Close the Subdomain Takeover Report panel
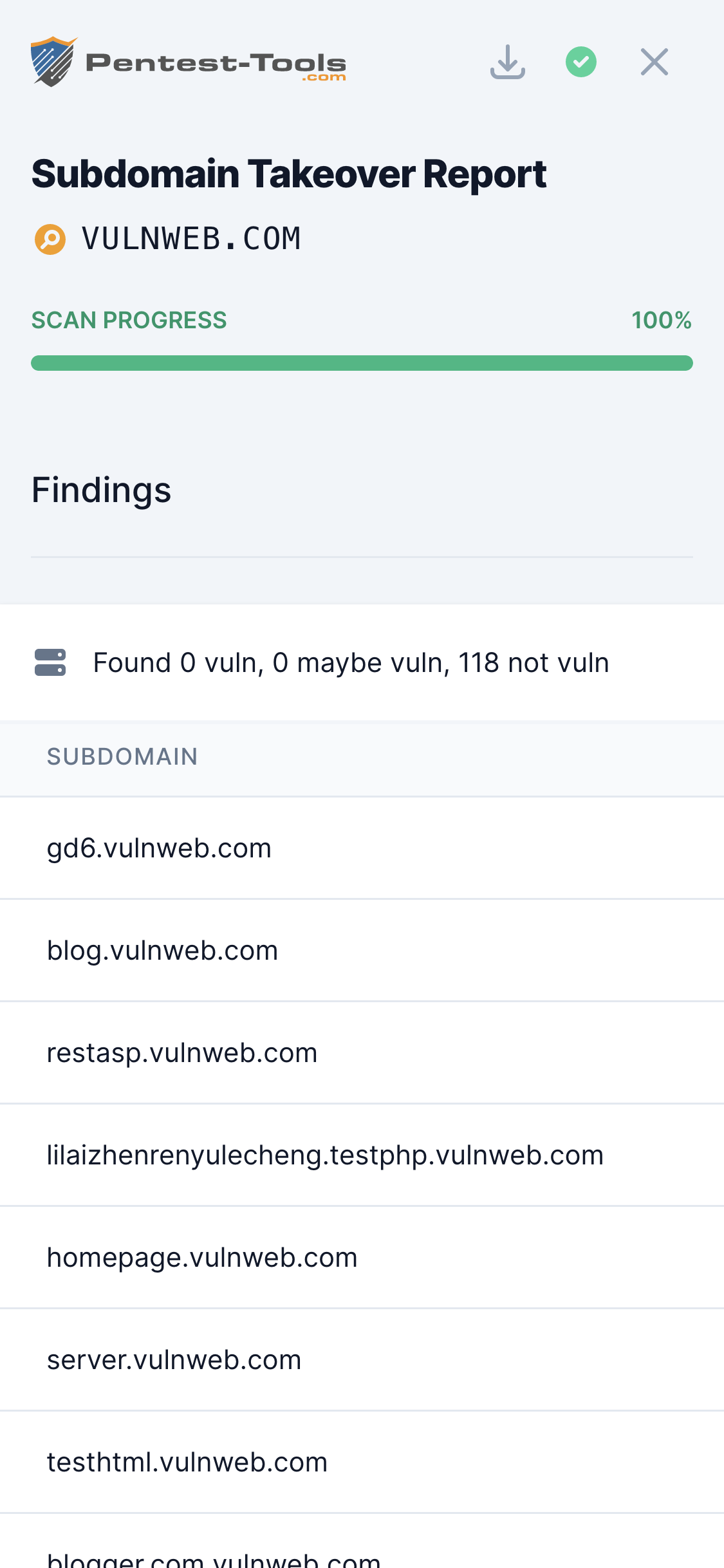The height and width of the screenshot is (1568, 724). click(x=654, y=61)
